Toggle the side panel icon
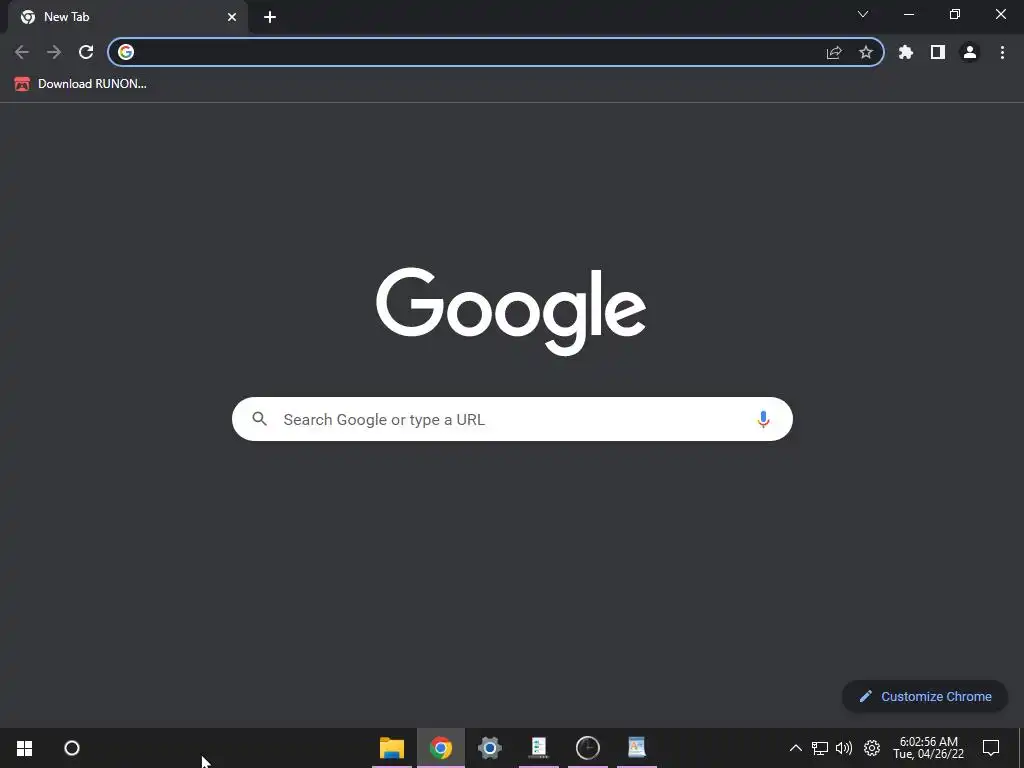 pos(938,52)
